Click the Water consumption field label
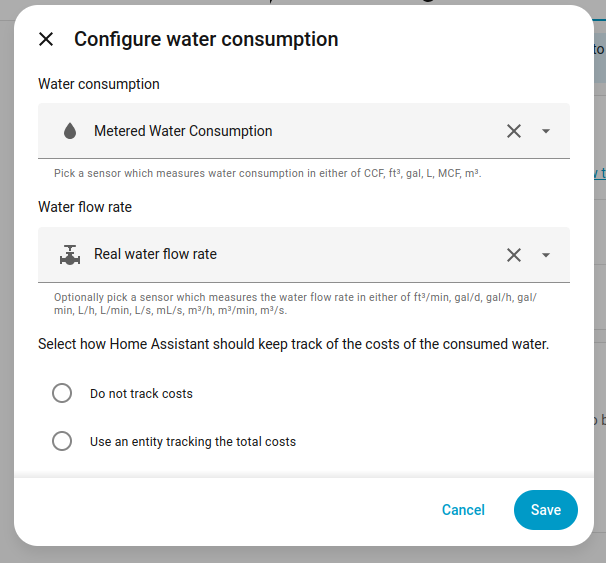Image resolution: width=606 pixels, height=563 pixels. (x=99, y=84)
